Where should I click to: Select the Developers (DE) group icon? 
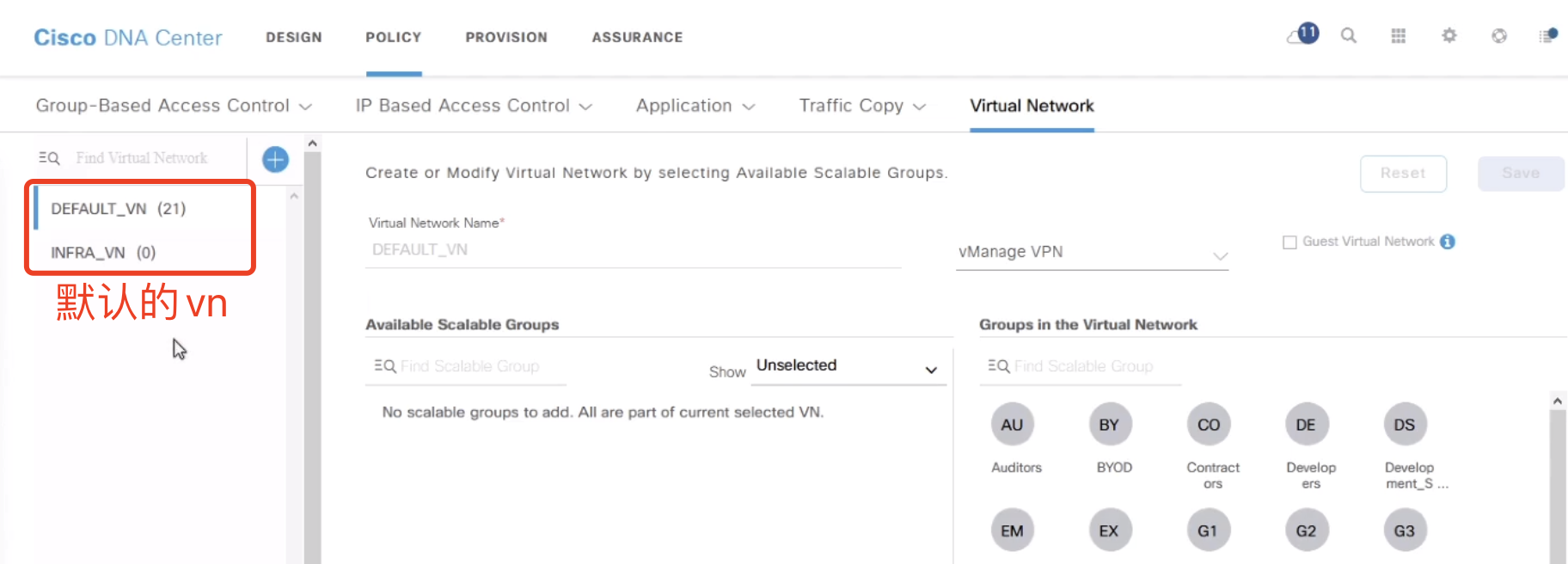1306,425
